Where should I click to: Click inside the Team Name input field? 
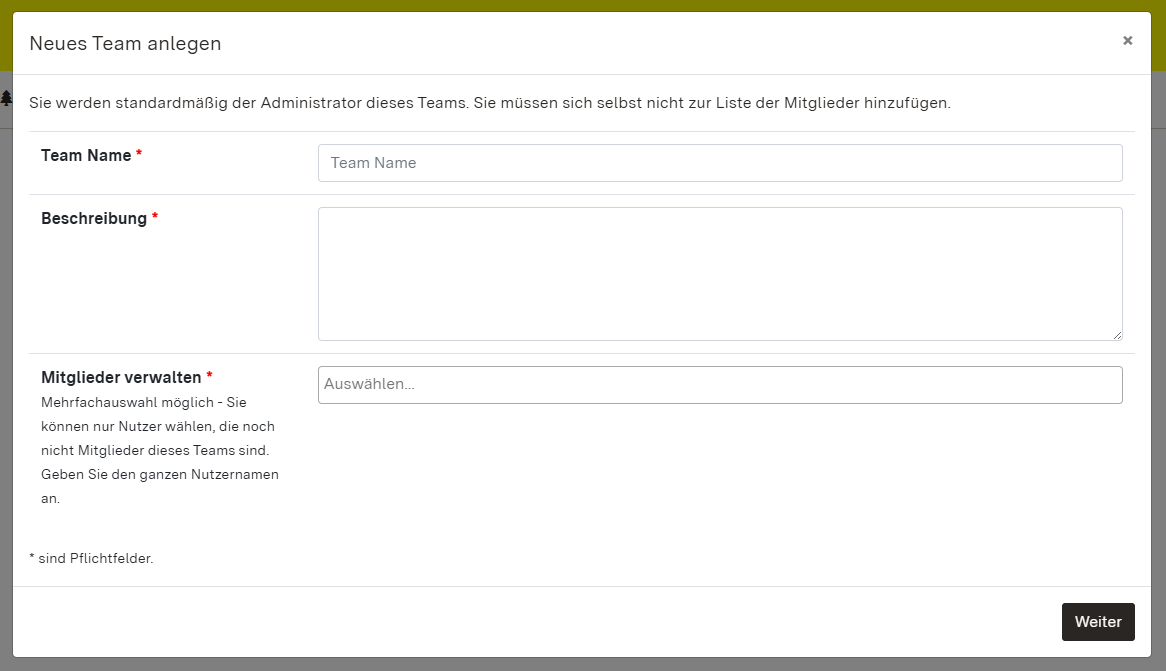(x=719, y=162)
